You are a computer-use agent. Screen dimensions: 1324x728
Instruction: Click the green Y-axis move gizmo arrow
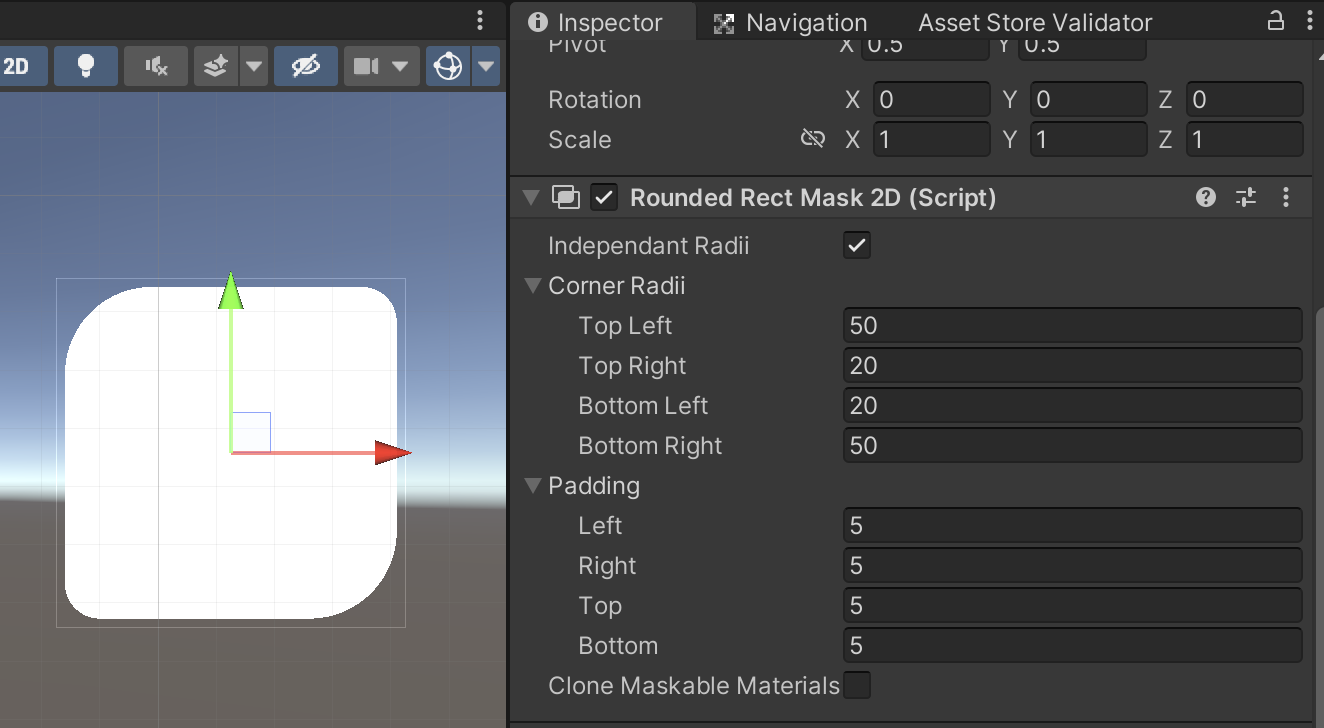click(x=231, y=291)
